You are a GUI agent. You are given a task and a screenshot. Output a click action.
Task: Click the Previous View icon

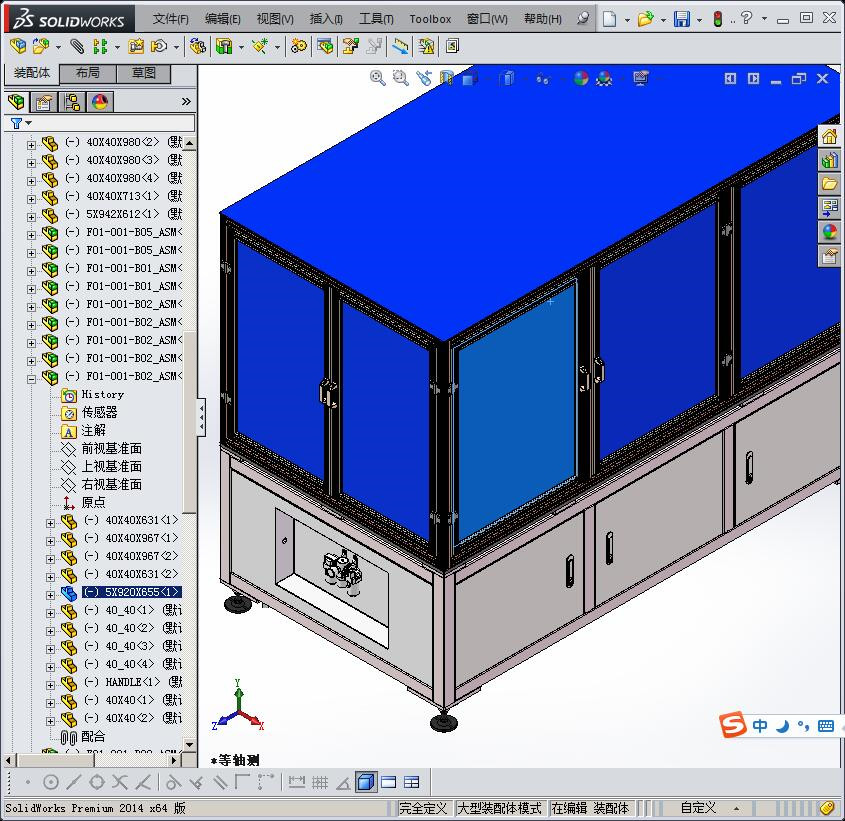coord(424,78)
